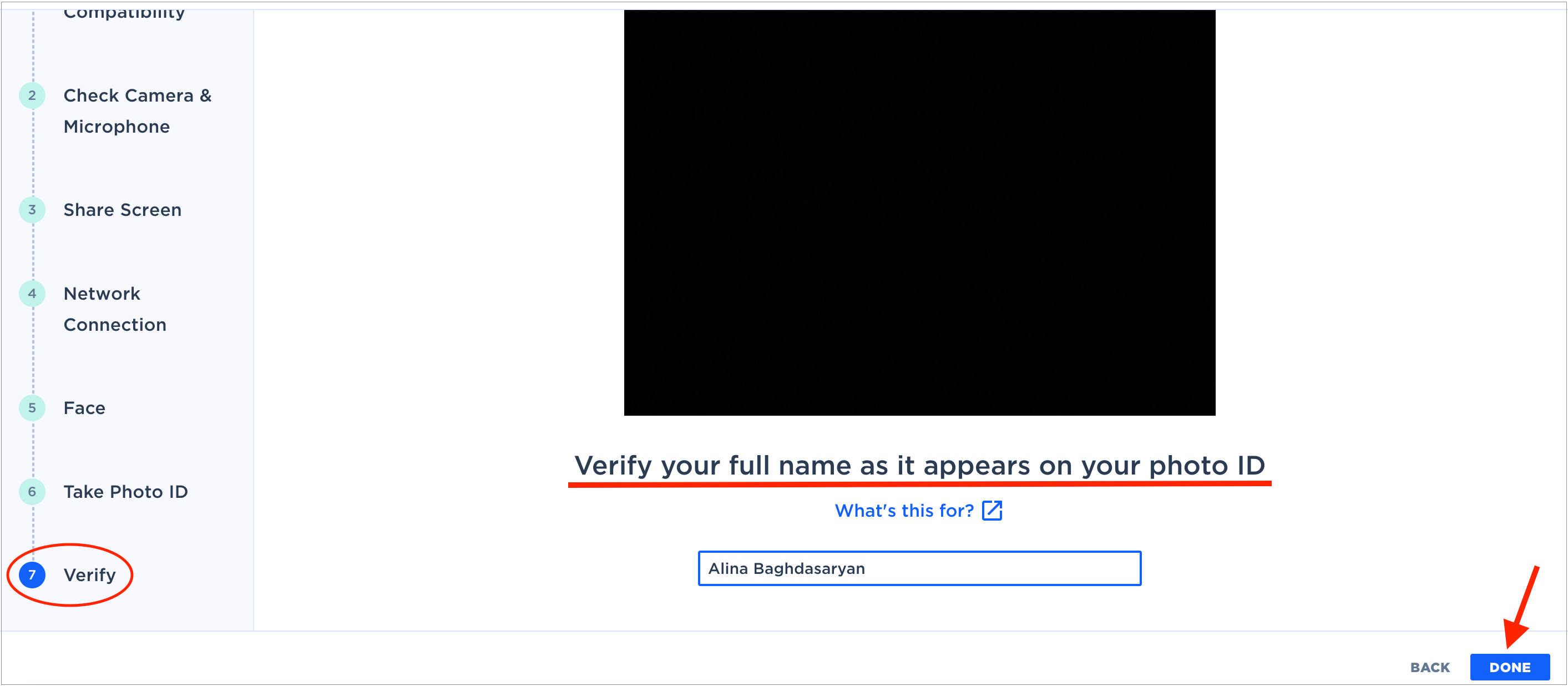The width and height of the screenshot is (1568, 686).
Task: Click the DONE button
Action: [x=1510, y=667]
